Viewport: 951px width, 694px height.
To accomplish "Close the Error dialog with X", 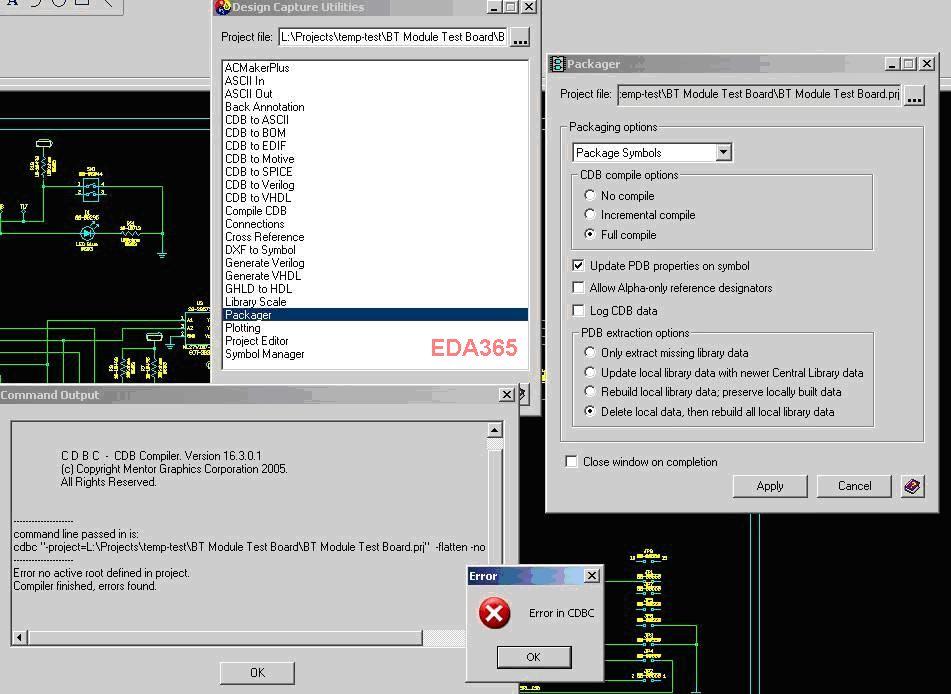I will click(591, 576).
